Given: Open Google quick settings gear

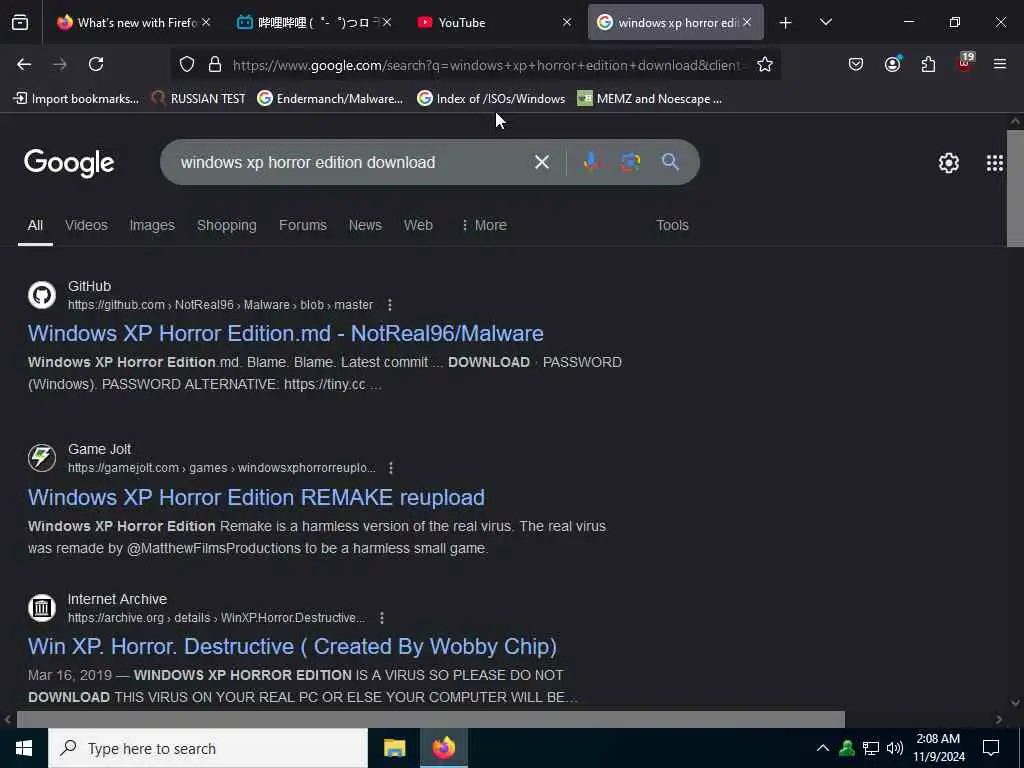Looking at the screenshot, I should click(x=948, y=163).
